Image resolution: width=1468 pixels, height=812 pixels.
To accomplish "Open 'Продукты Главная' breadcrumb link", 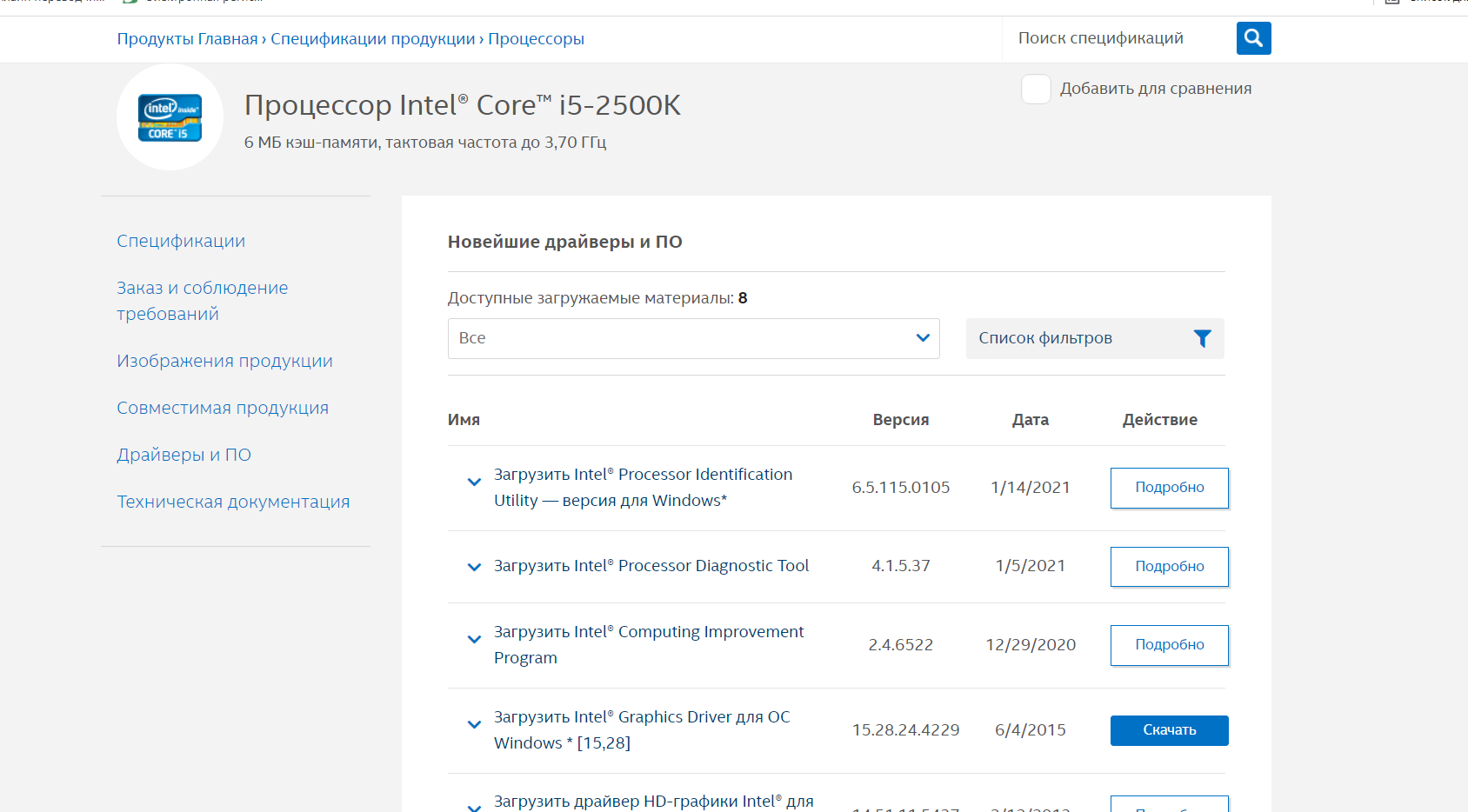I will tap(187, 39).
